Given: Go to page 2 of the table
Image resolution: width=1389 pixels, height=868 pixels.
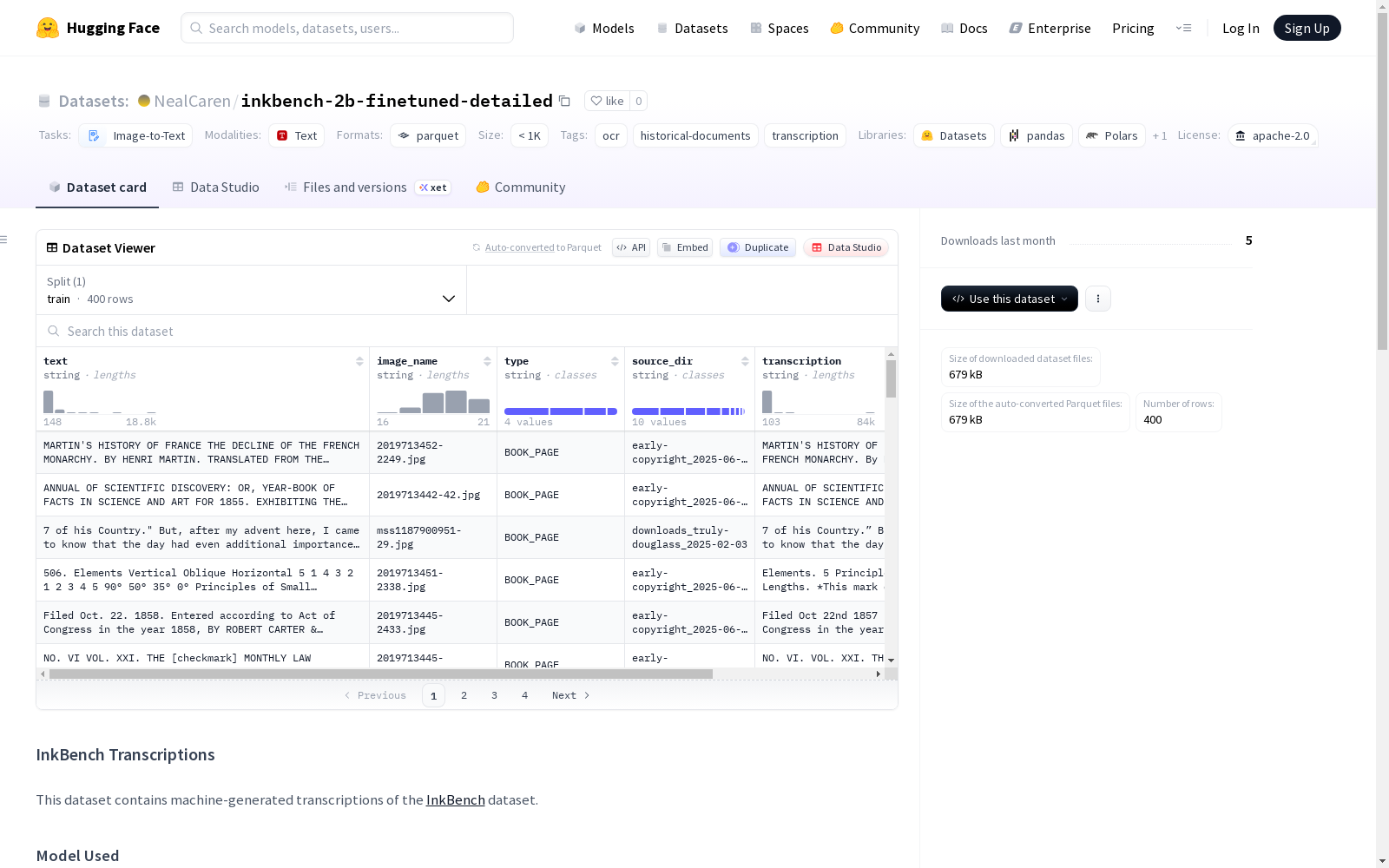Looking at the screenshot, I should tap(464, 695).
